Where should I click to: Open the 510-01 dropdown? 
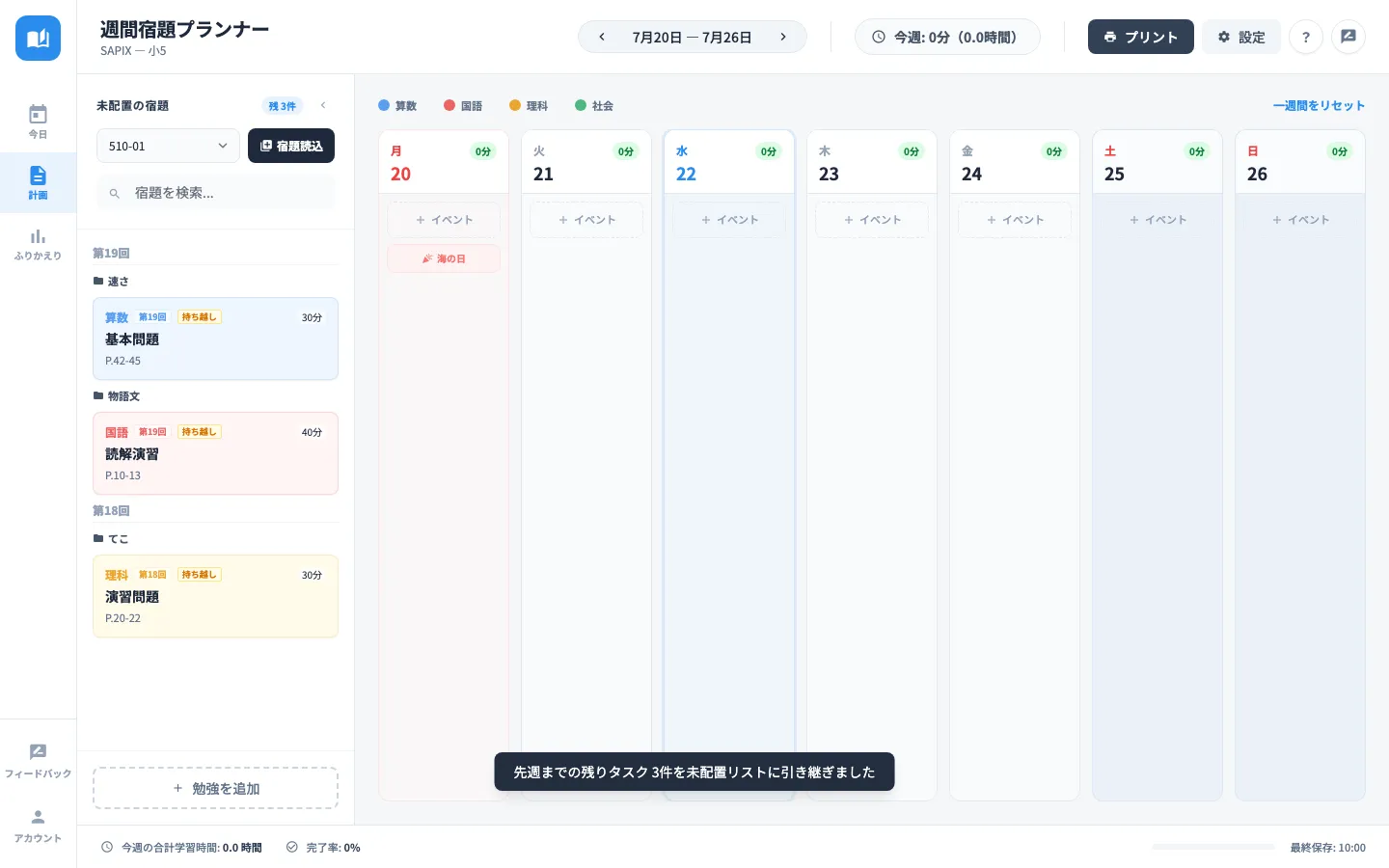click(x=168, y=146)
